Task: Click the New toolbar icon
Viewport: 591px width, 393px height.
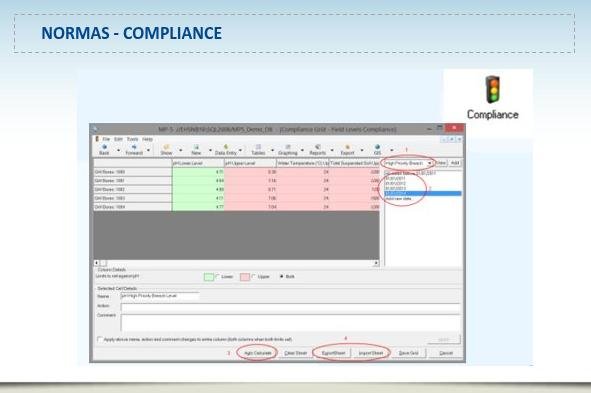Action: tap(196, 147)
